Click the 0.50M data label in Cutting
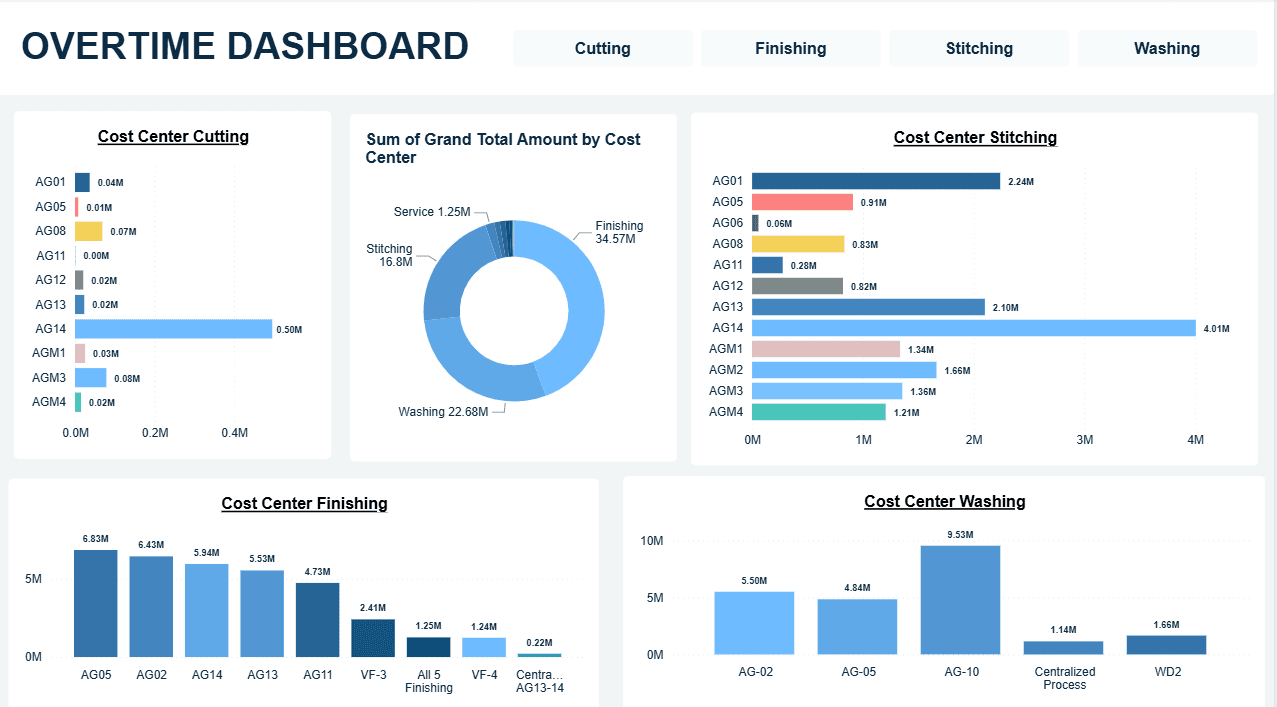Screen dimensions: 1277x707 [x=290, y=330]
